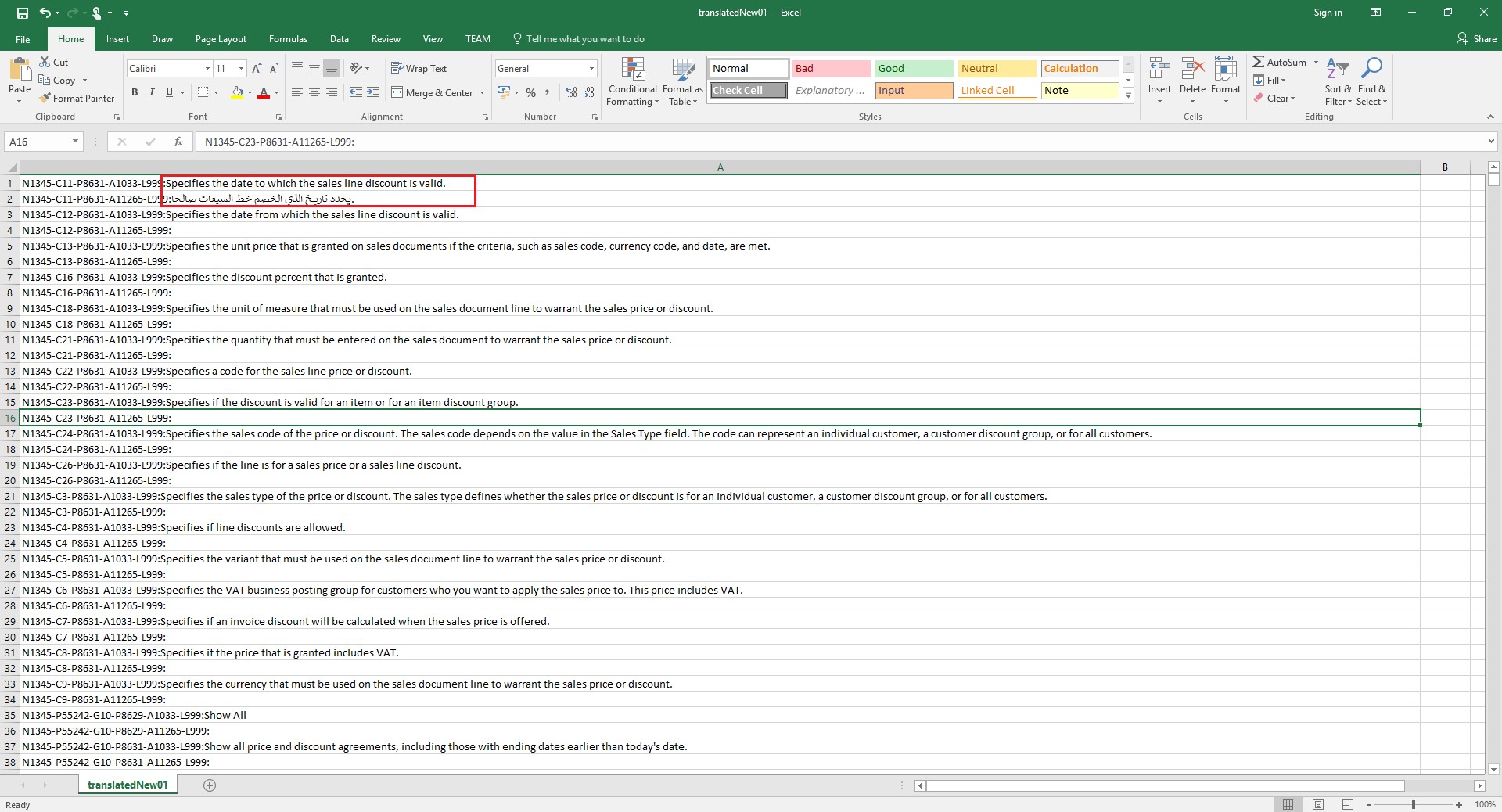The width and height of the screenshot is (1502, 812).
Task: Expand the font name Calibri dropdown
Action: 207,69
